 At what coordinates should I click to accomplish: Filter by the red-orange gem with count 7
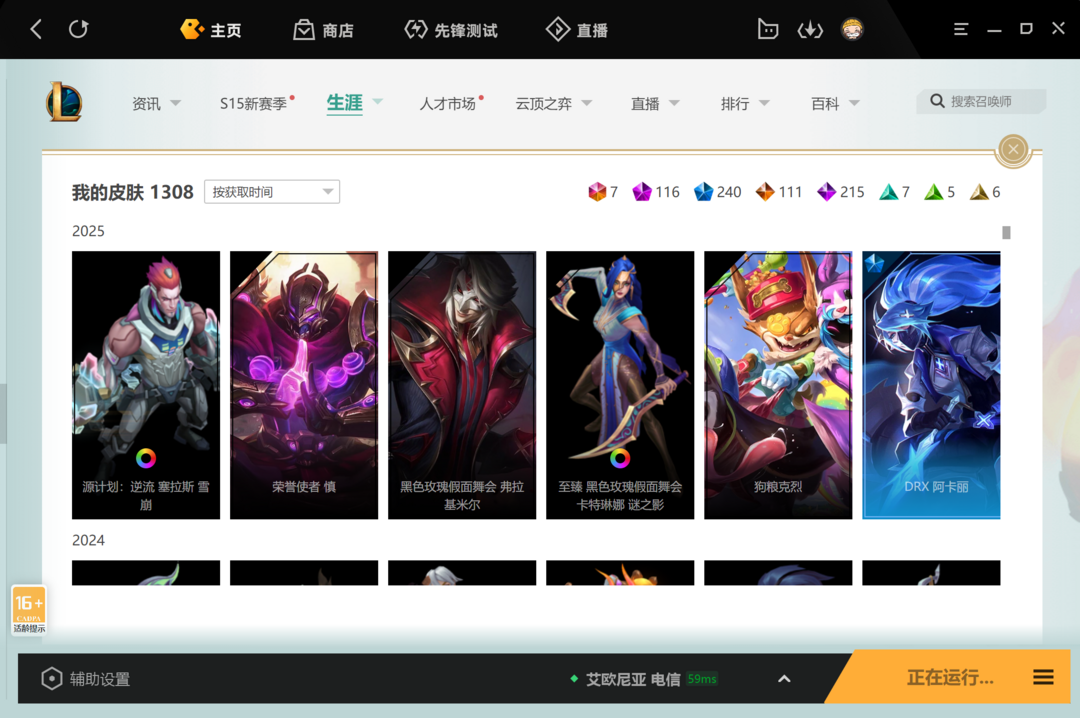click(x=603, y=192)
